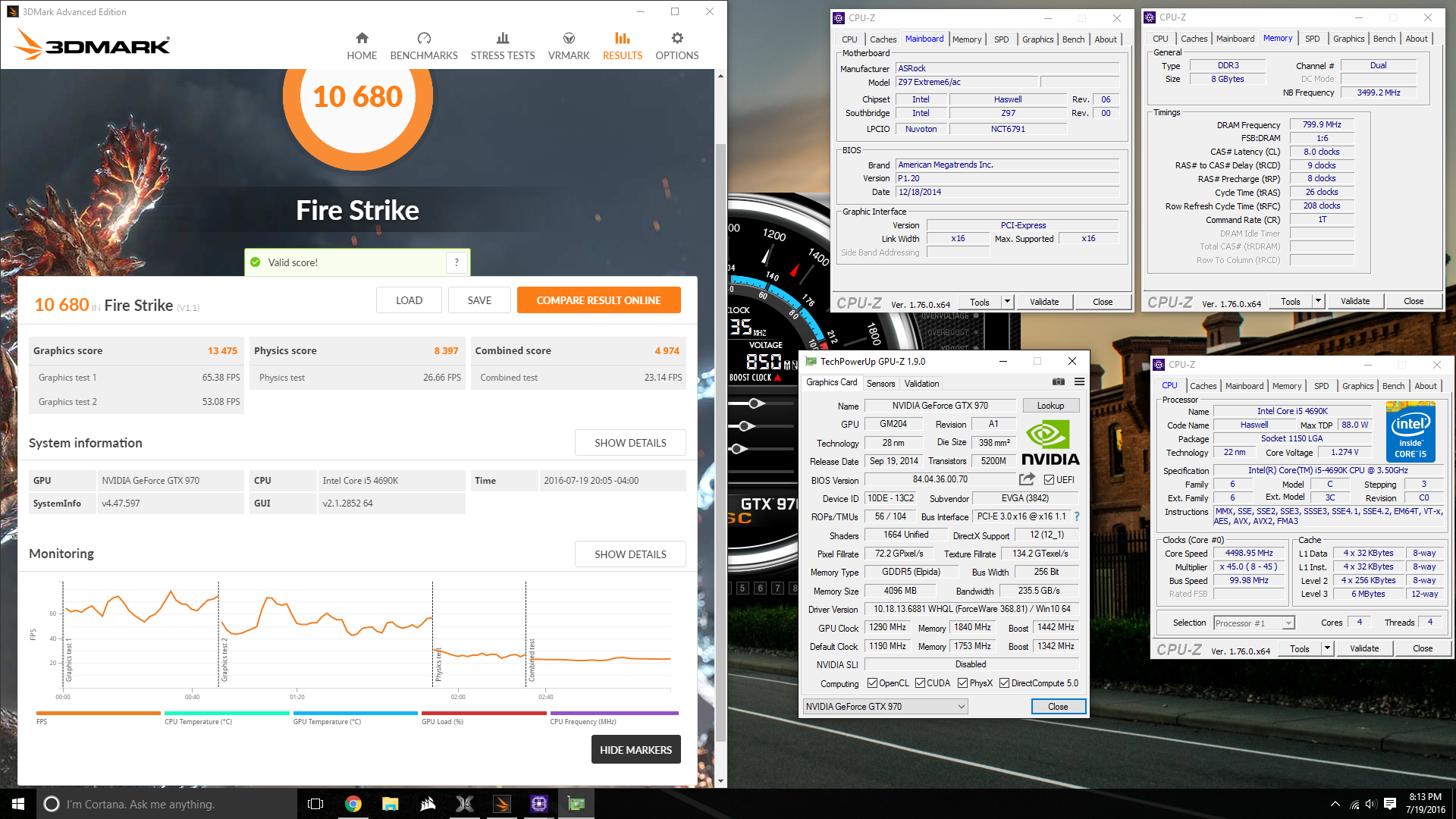Viewport: 1456px width, 819px height.
Task: Click the Lookup button in GPU-Z
Action: click(1050, 406)
